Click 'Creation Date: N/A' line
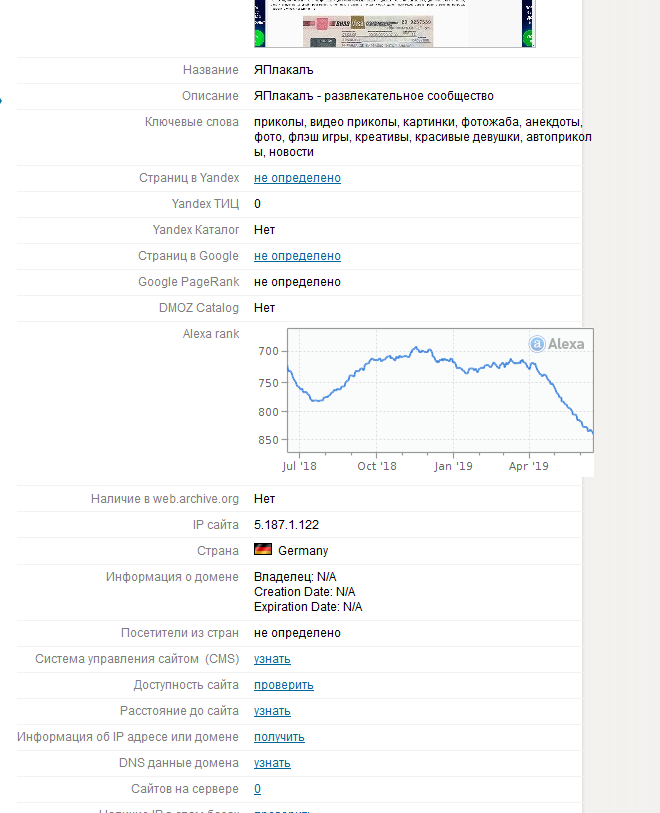The image size is (660, 813). point(305,592)
